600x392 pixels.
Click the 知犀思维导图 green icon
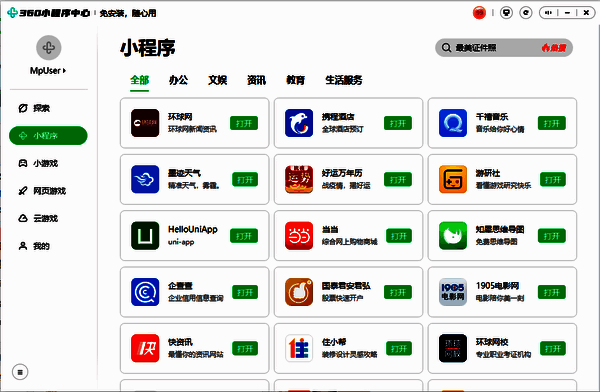[x=453, y=235]
